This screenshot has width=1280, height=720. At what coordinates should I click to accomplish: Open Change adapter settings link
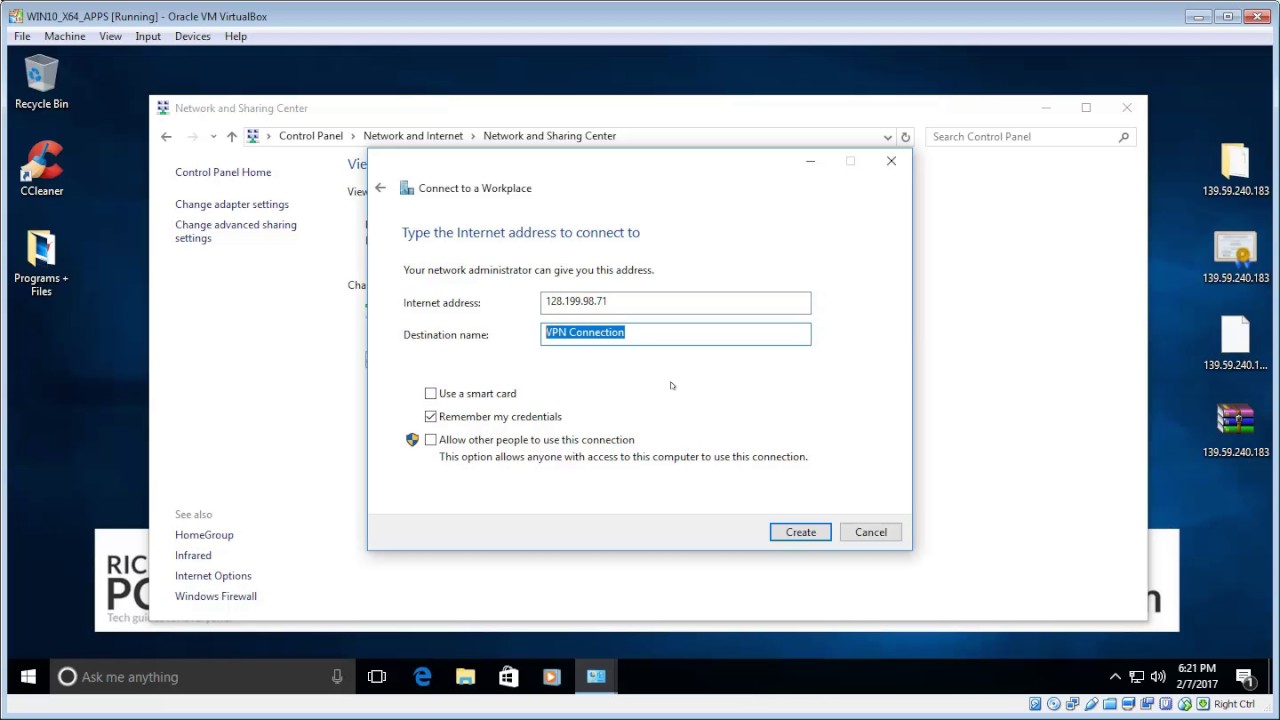tap(232, 204)
